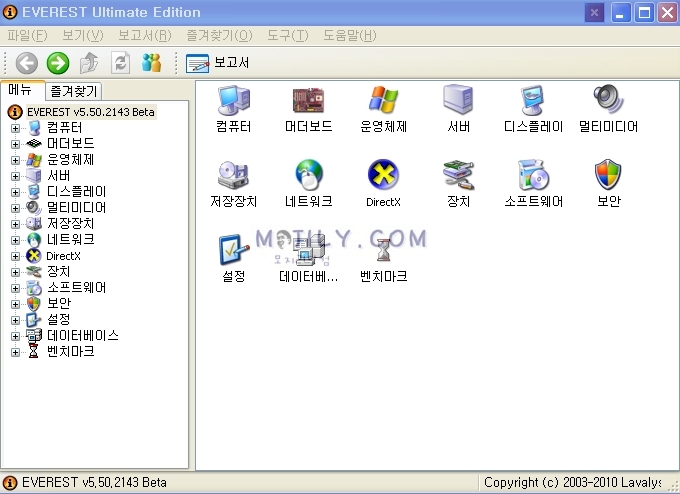Click the purple X button in title bar
Screen dimensions: 680x494
click(594, 12)
